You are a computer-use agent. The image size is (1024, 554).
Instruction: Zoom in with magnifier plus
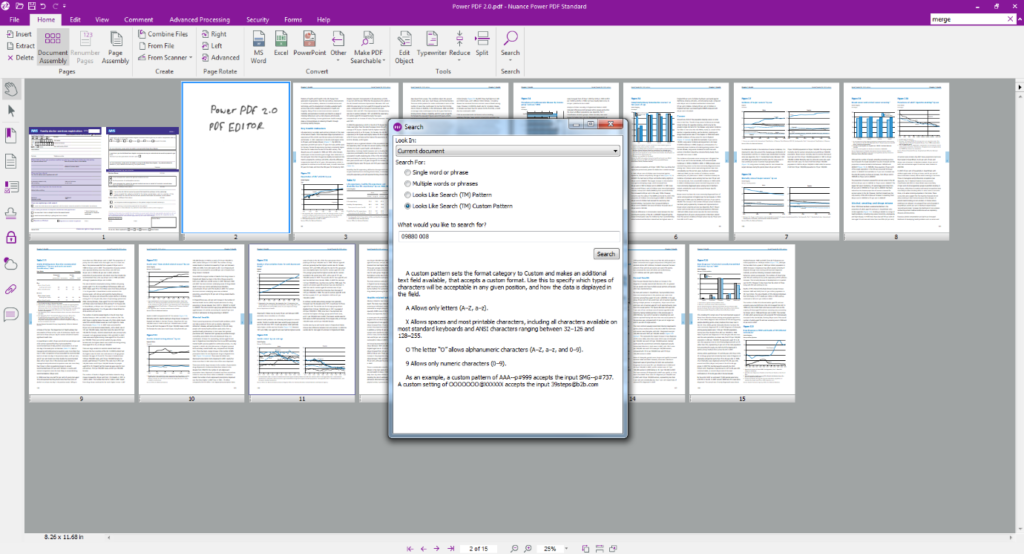click(x=528, y=549)
